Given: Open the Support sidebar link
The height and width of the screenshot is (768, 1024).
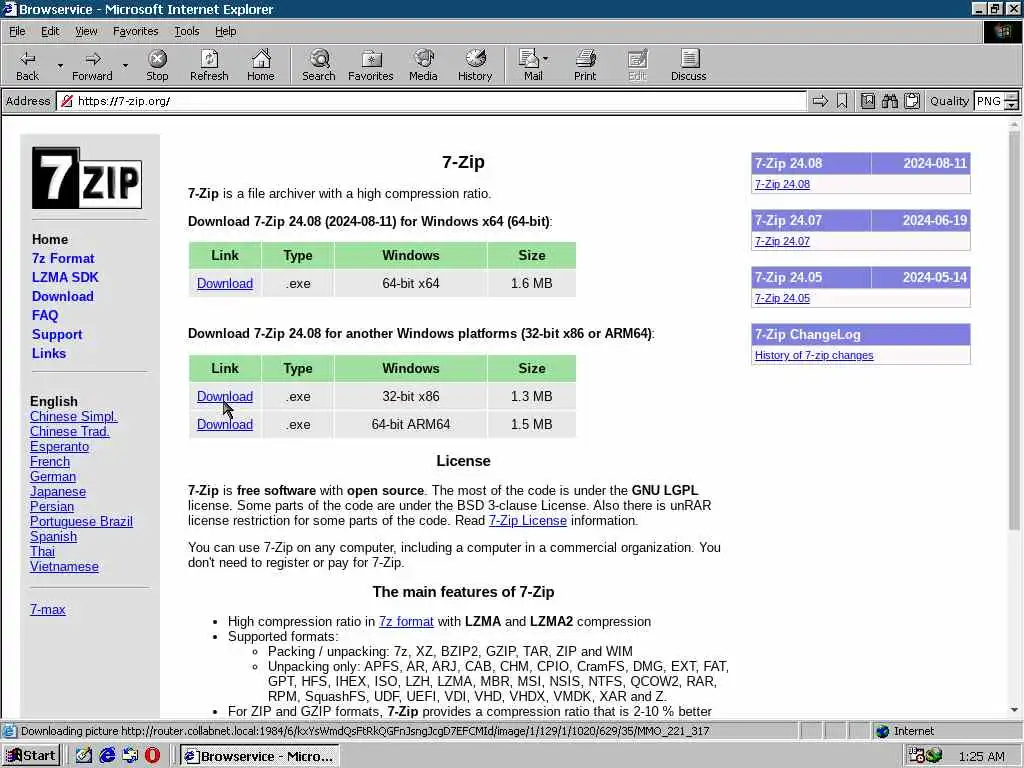Looking at the screenshot, I should point(57,334).
